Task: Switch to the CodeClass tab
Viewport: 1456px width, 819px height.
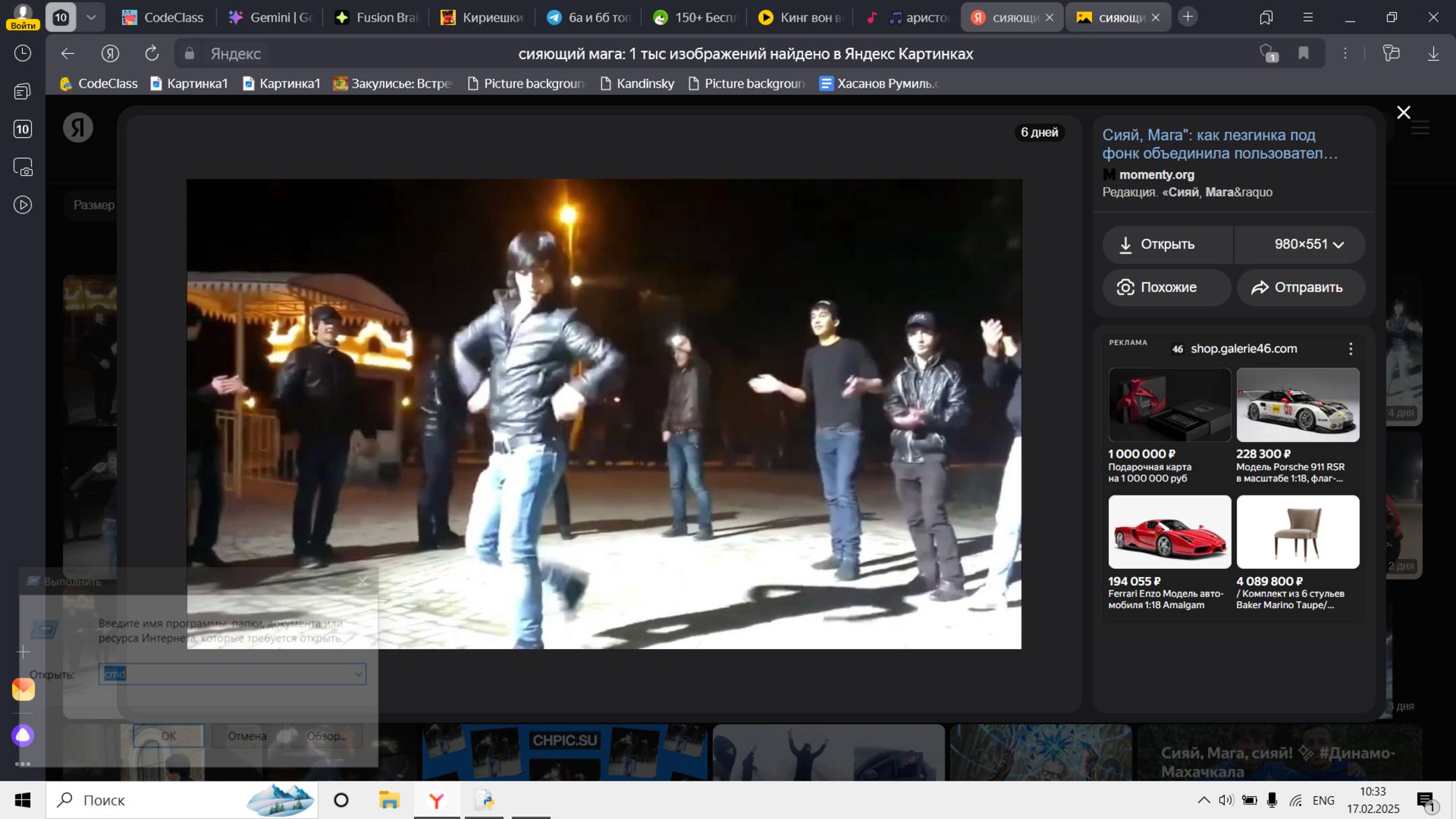Action: tap(162, 17)
